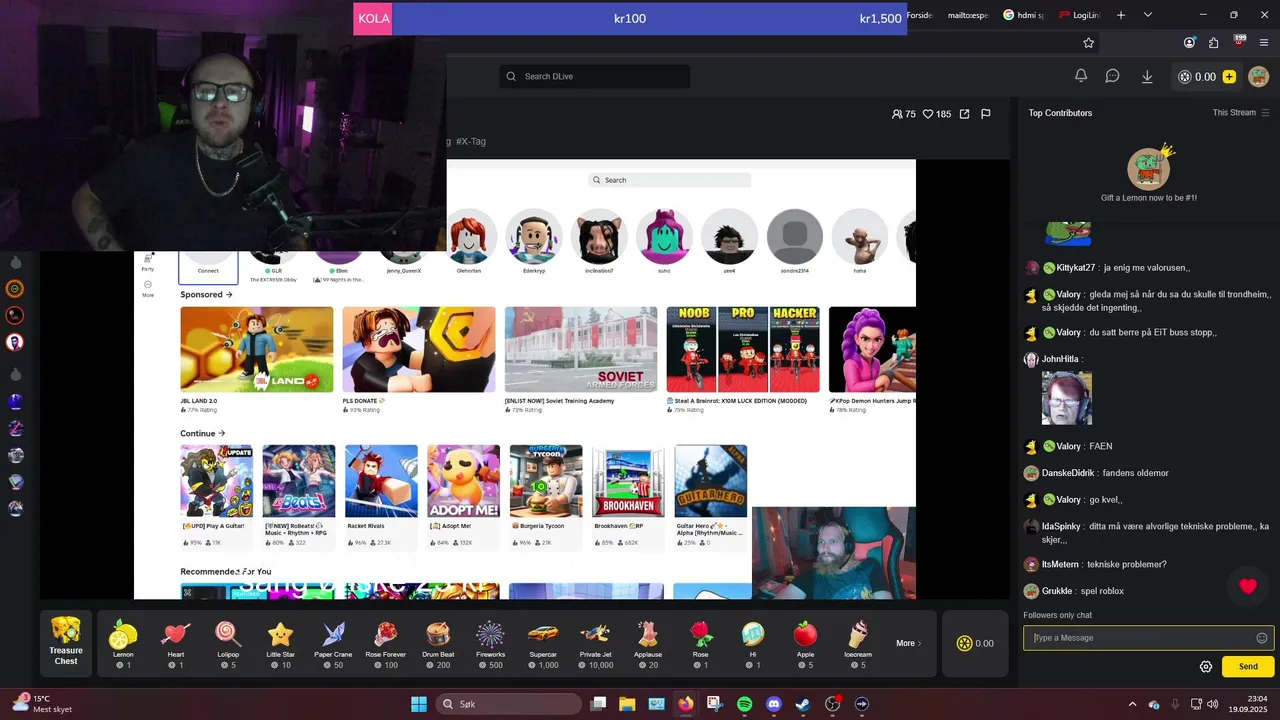Click IdaSpinky's username in chat
Screen dimensions: 1280x720
(x=1061, y=526)
